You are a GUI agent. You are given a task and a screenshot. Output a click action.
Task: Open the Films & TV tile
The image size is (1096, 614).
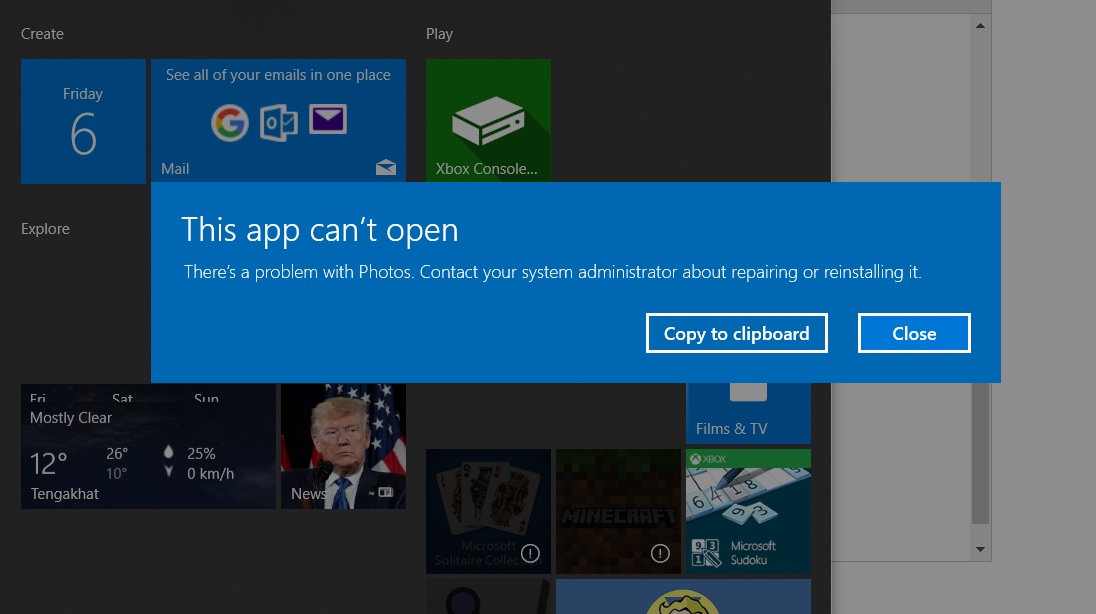(748, 413)
